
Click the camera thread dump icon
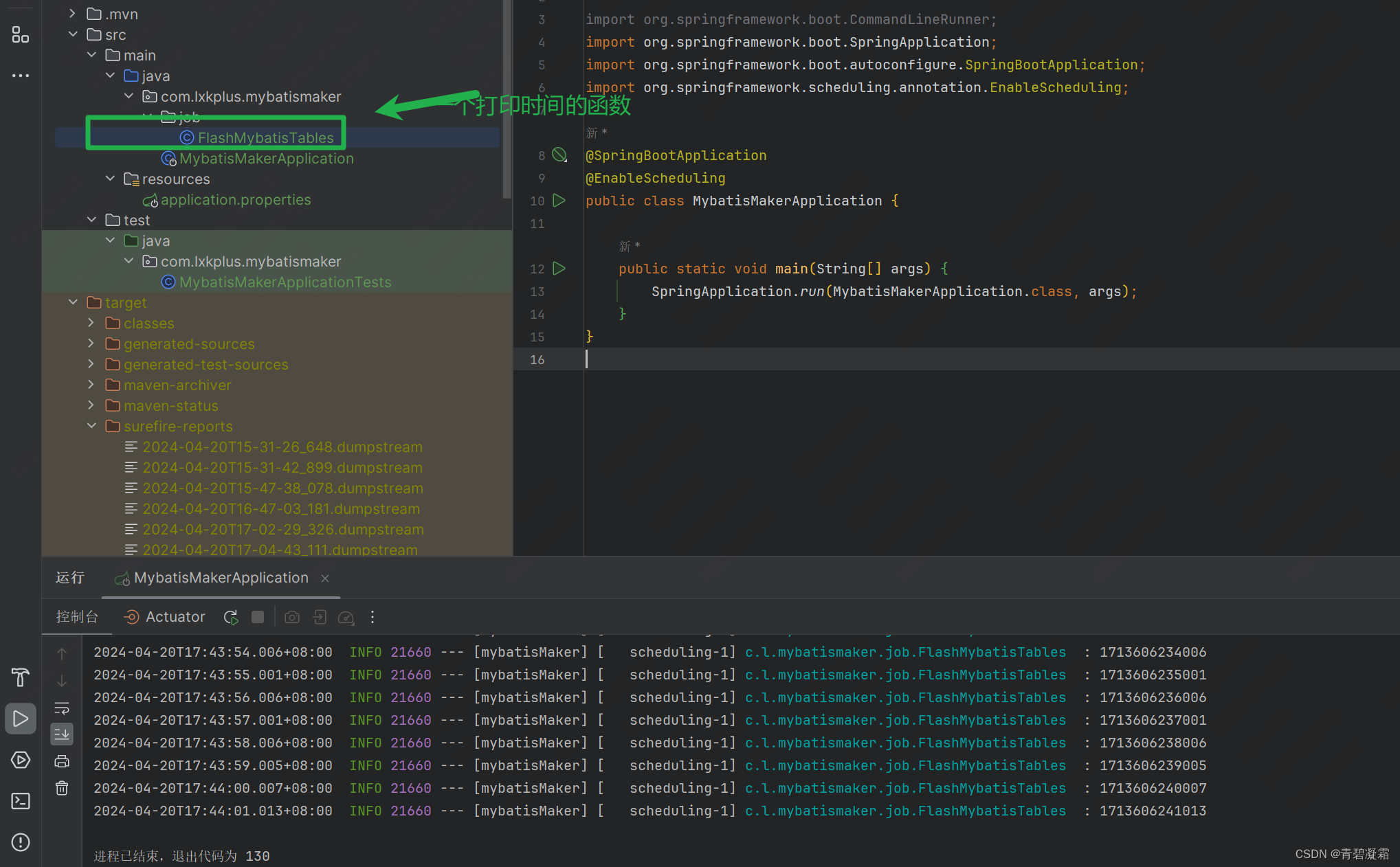pyautogui.click(x=292, y=617)
